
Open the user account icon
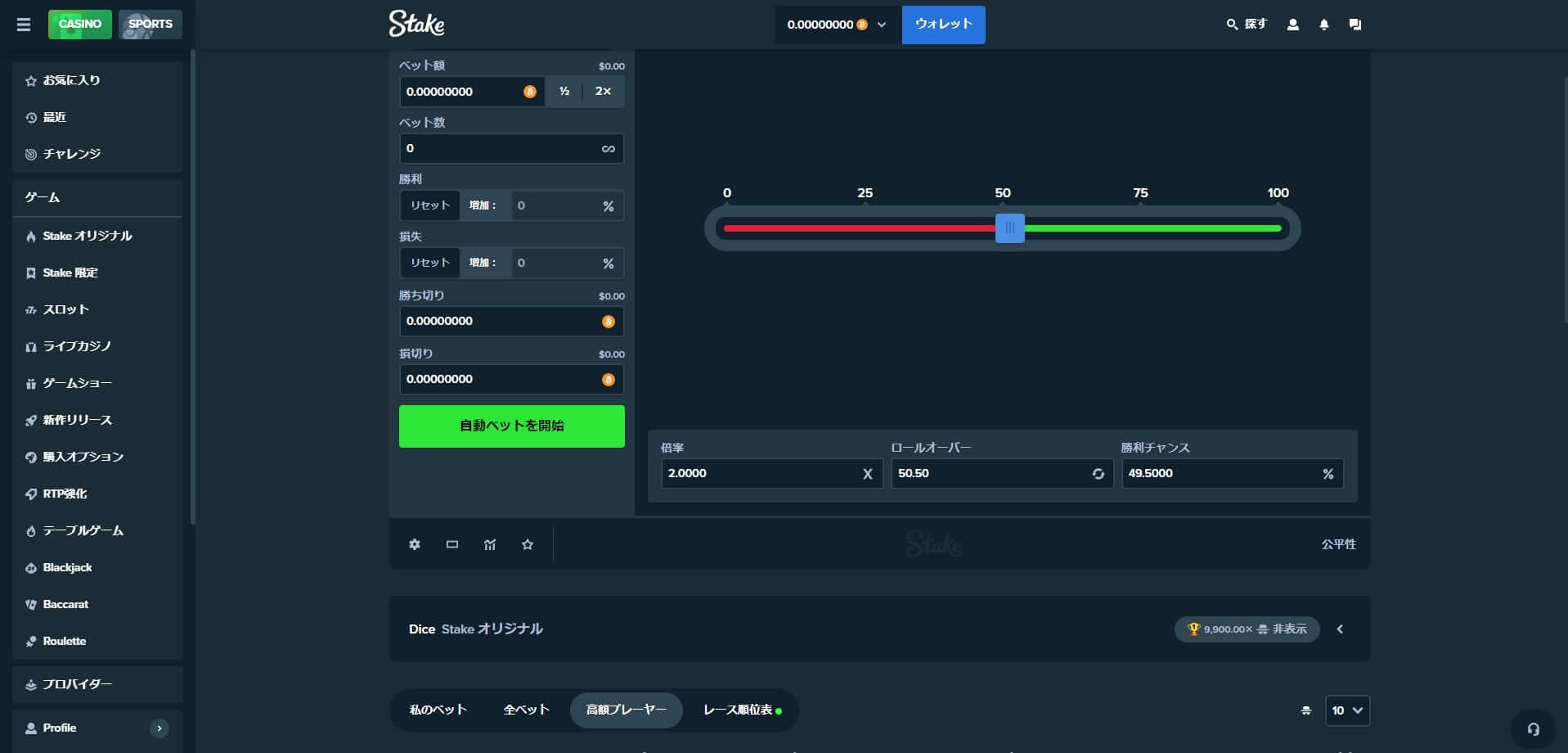[1293, 25]
